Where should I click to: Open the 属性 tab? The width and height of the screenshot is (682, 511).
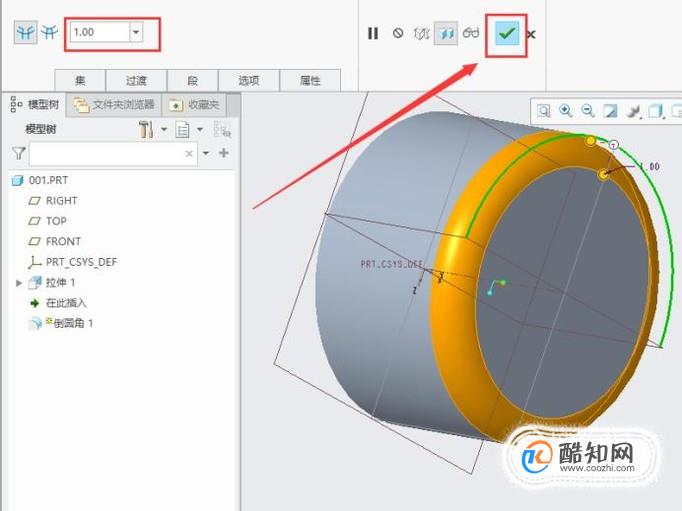310,80
